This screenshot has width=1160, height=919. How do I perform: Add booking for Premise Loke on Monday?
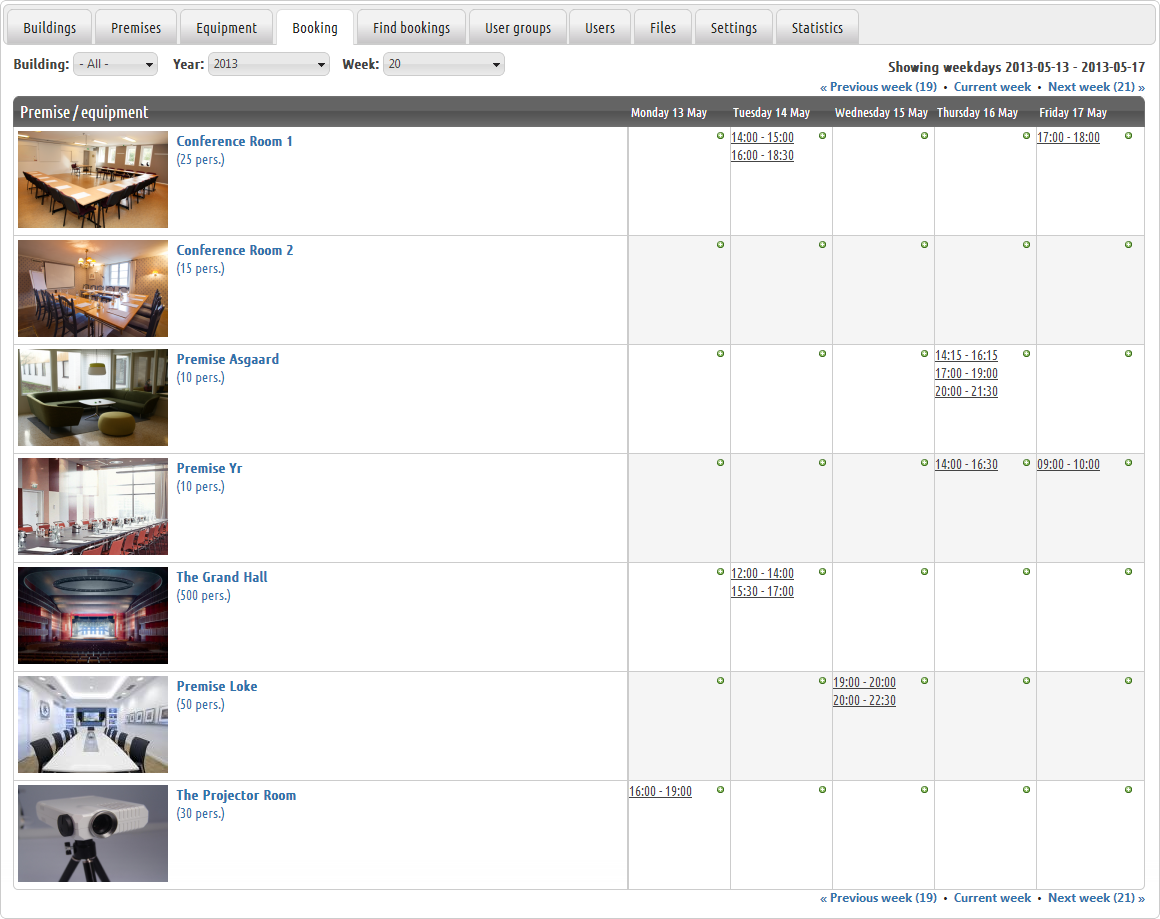721,681
